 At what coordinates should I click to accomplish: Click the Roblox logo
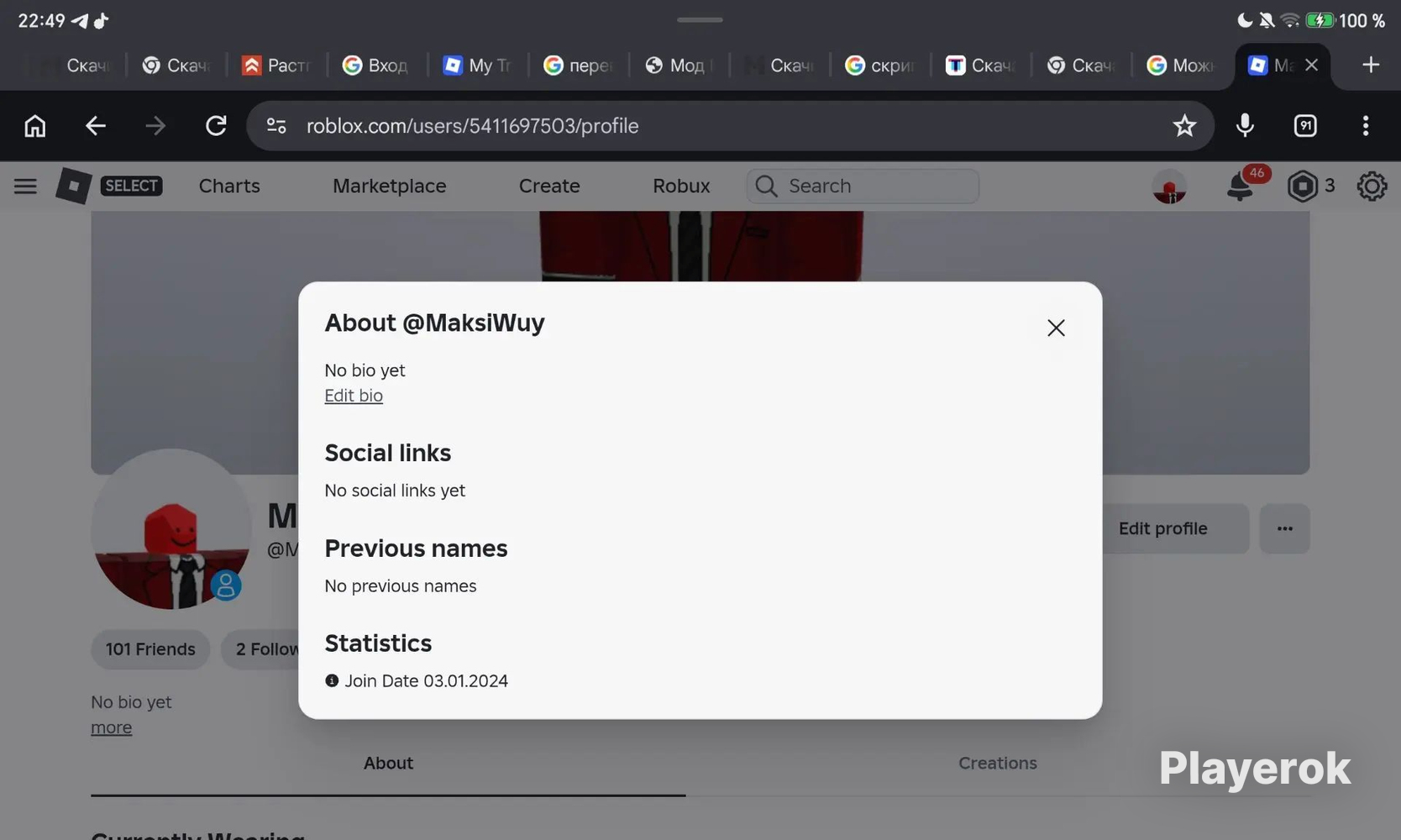pos(73,186)
